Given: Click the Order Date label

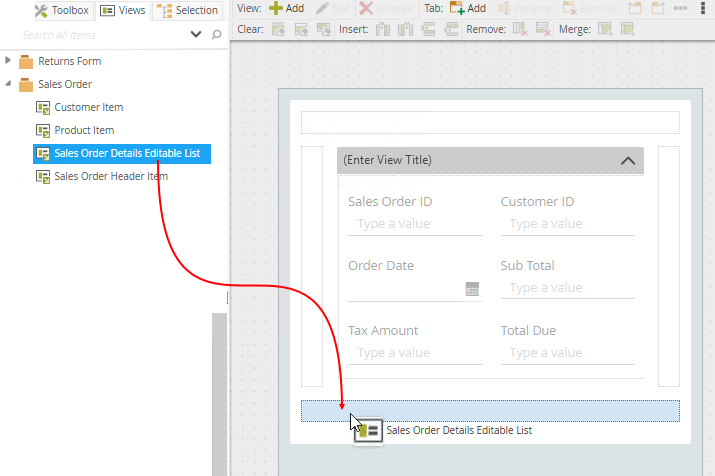Looking at the screenshot, I should (381, 265).
